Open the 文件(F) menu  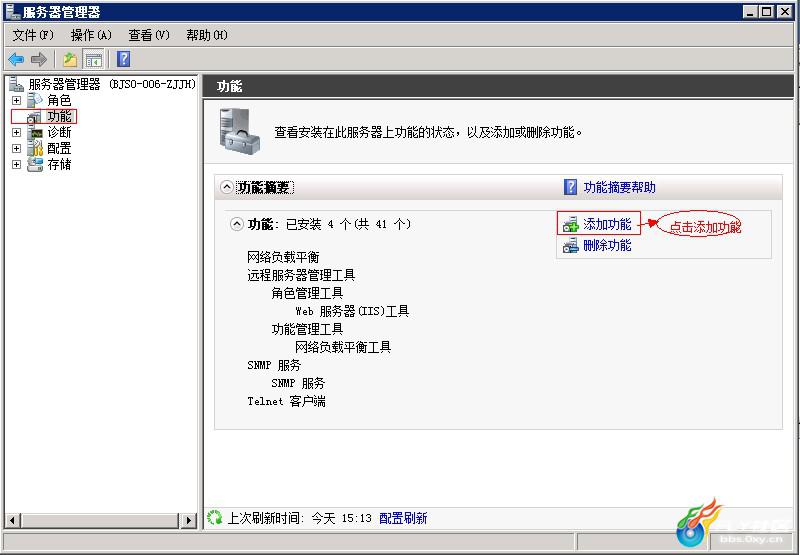coord(33,35)
